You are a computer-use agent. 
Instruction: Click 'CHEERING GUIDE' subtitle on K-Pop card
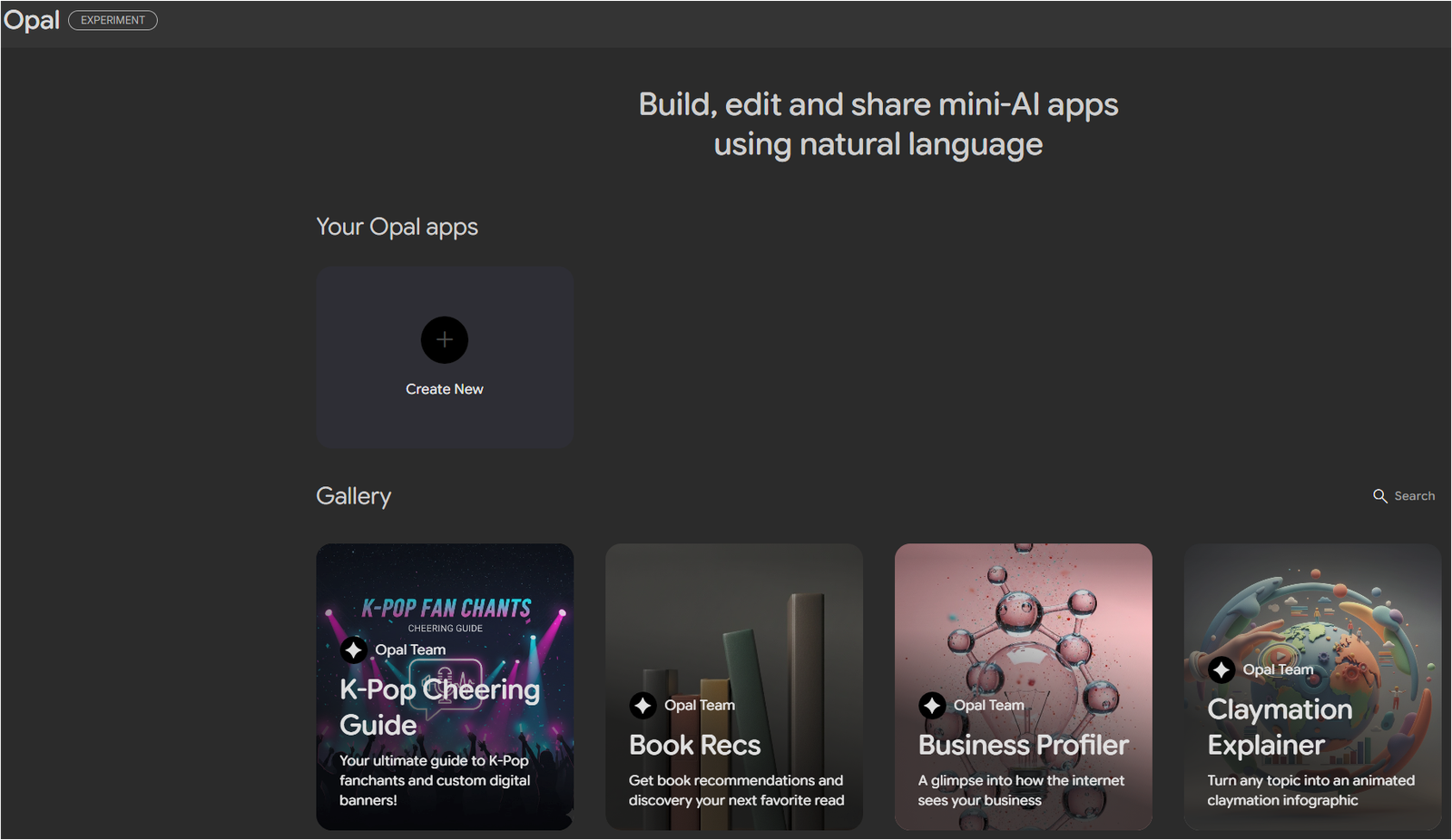coord(446,628)
